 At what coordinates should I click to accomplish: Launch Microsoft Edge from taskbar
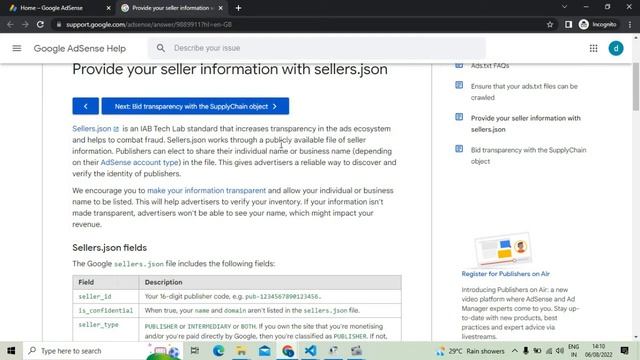pos(218,351)
